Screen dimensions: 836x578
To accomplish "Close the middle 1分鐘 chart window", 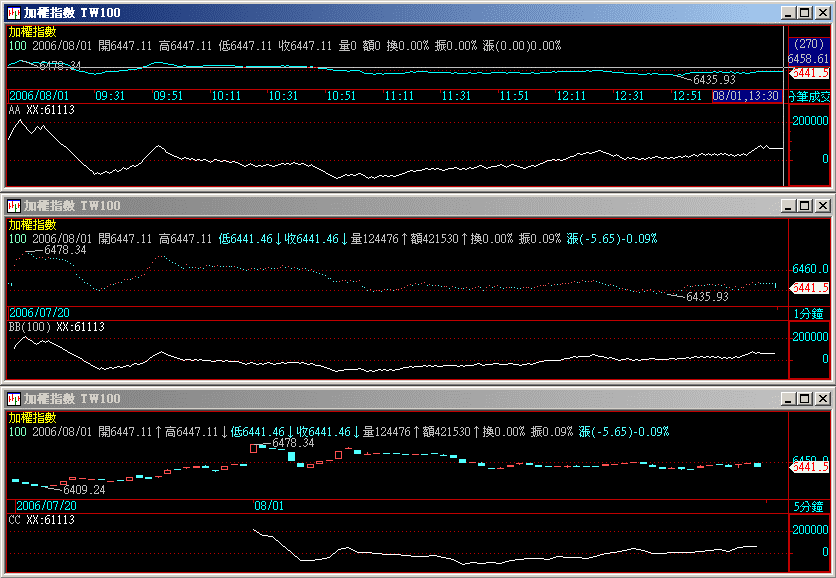I will pos(821,206).
